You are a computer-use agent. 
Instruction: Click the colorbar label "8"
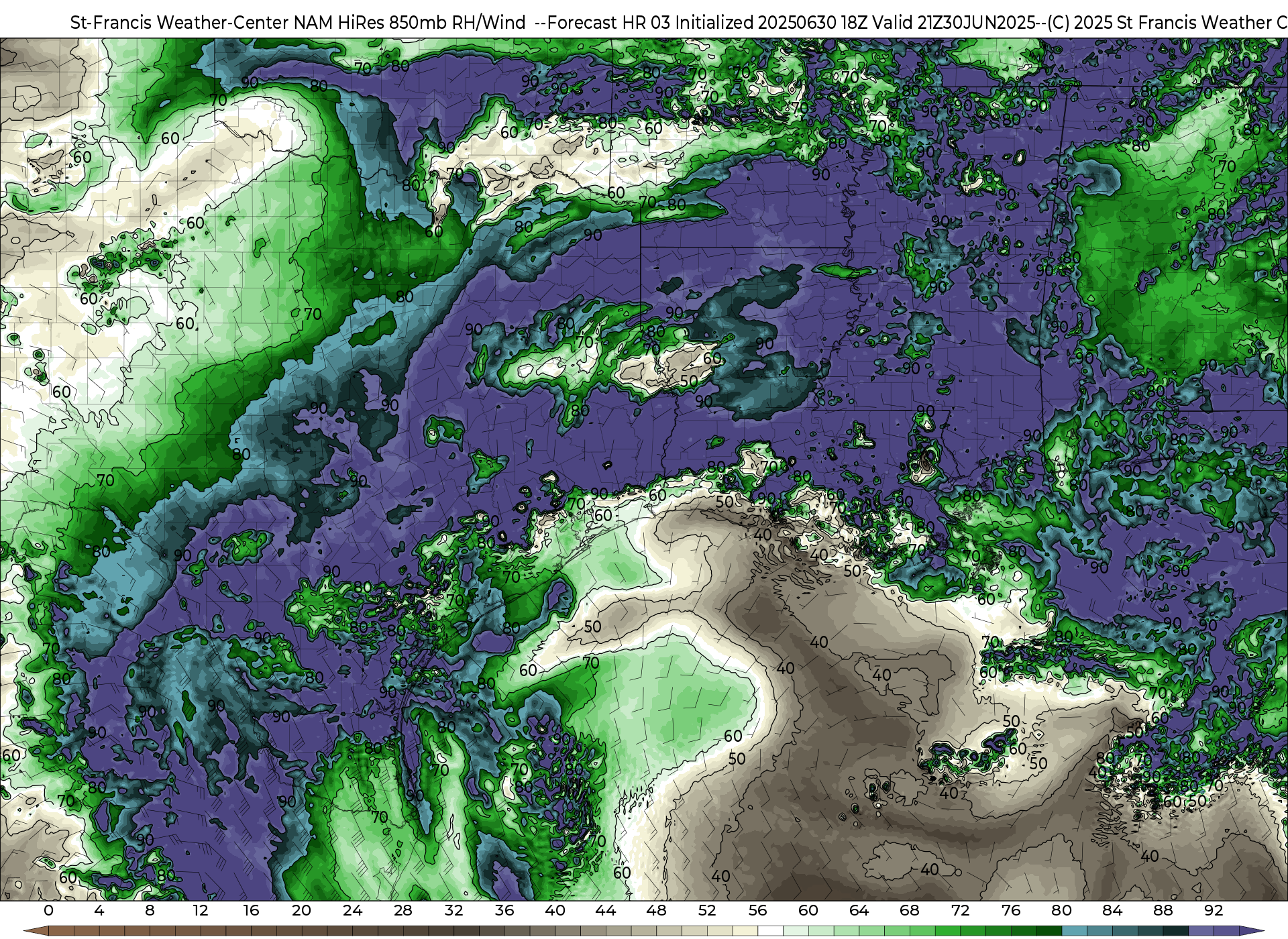[150, 910]
